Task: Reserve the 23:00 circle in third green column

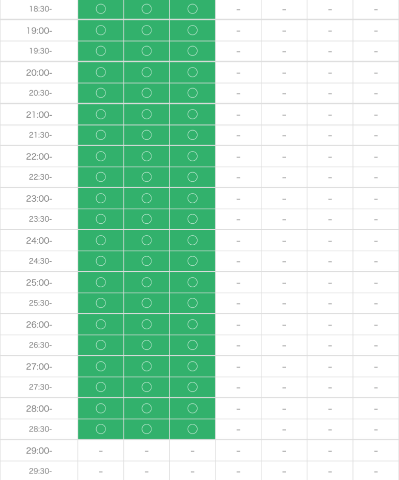Action: [192, 198]
